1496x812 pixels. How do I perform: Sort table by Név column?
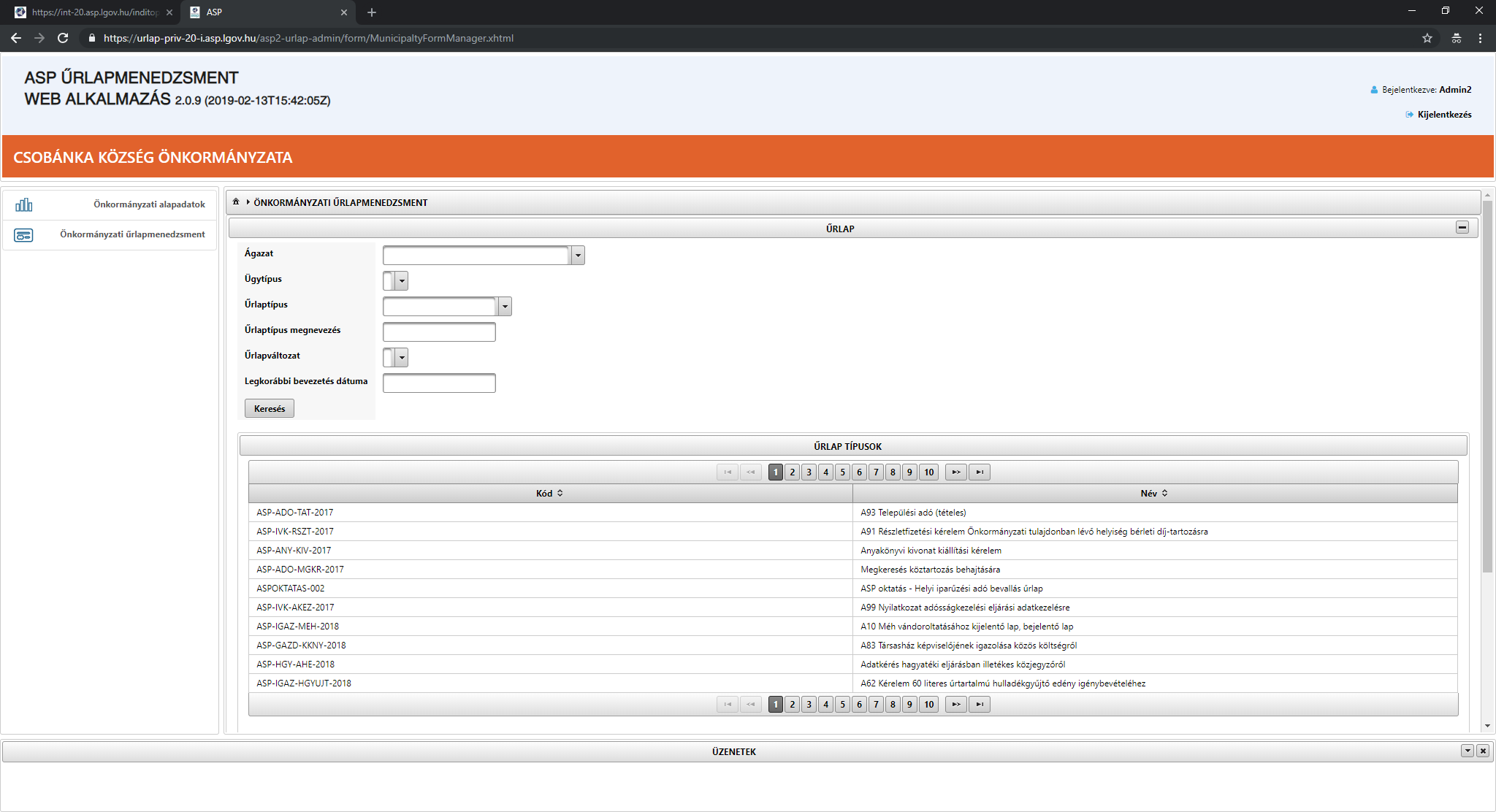pyautogui.click(x=1154, y=493)
